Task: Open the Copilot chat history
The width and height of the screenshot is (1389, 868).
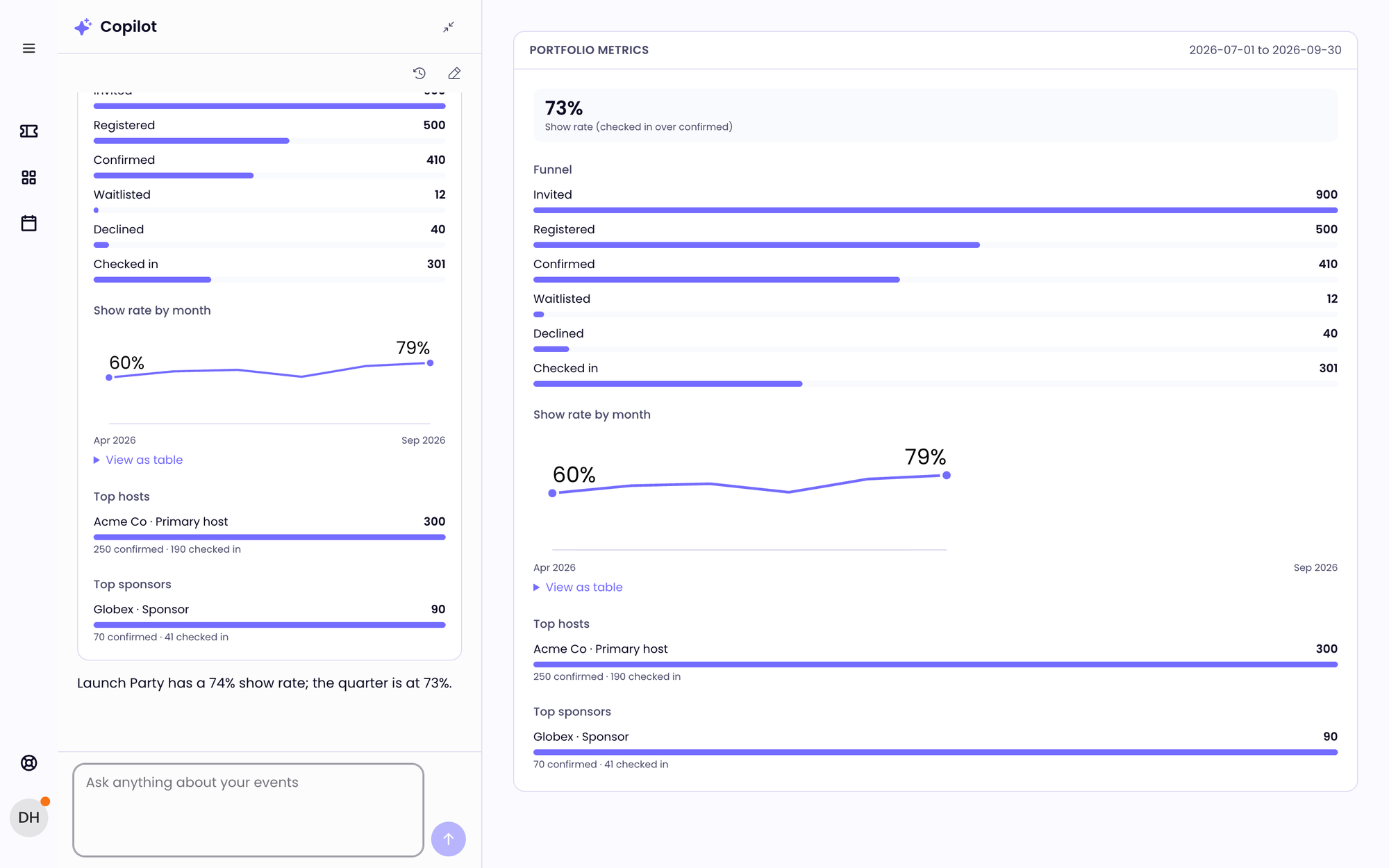Action: pos(419,73)
